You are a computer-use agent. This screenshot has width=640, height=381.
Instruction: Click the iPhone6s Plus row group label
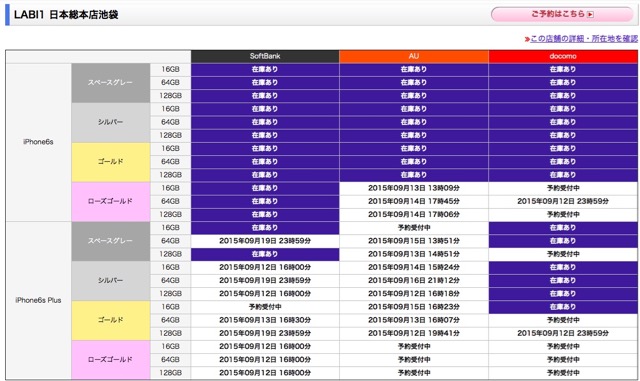[x=38, y=300]
